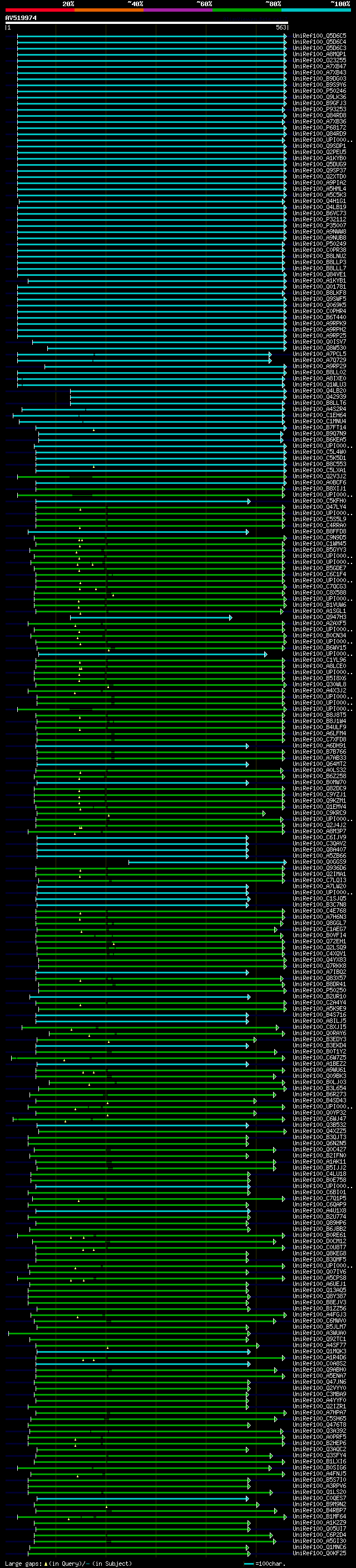The height and width of the screenshot is (1568, 356).
Task: Select hit UniRef100_P50249
Action: pyautogui.click(x=319, y=244)
